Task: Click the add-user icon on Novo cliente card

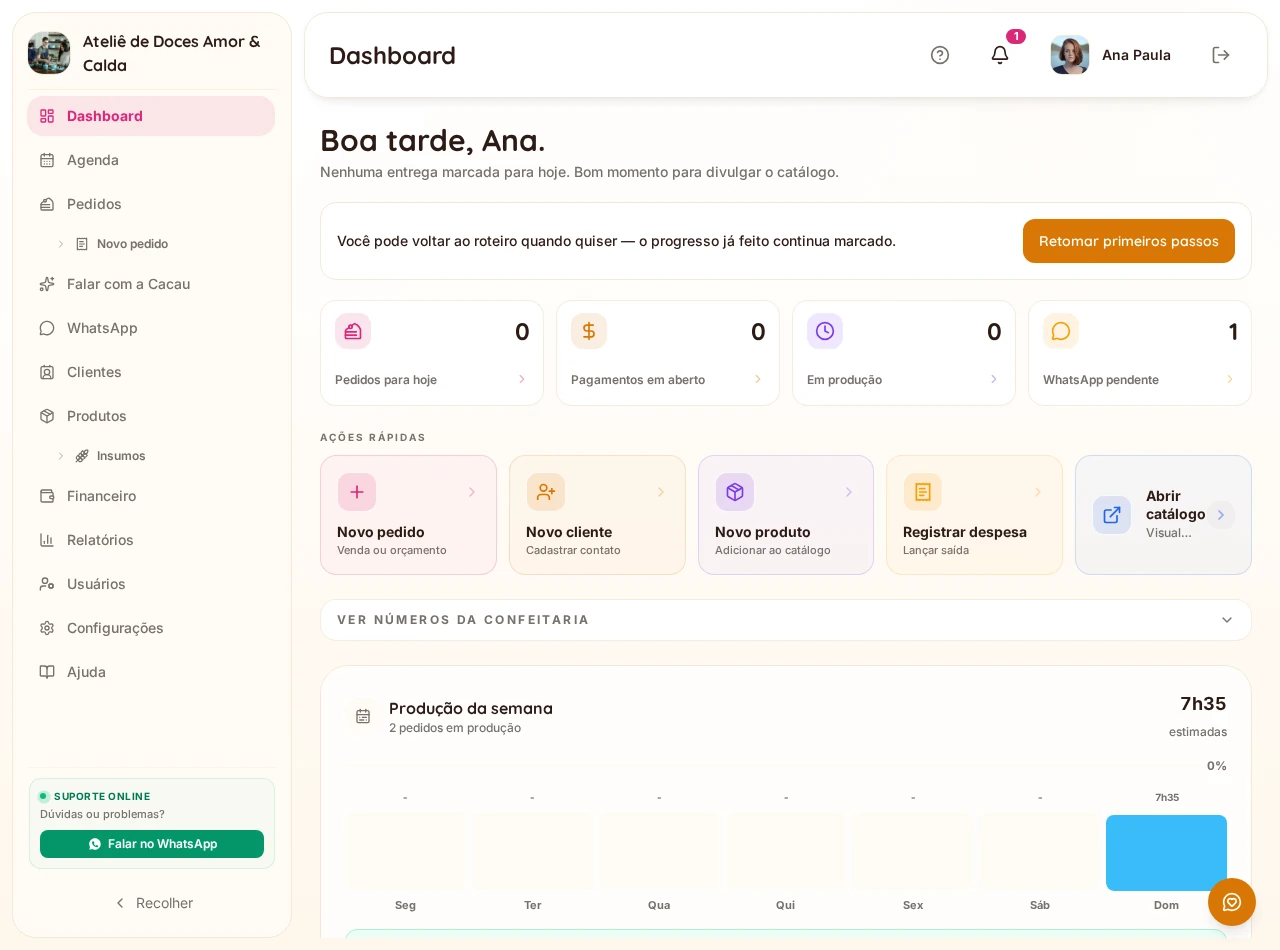Action: coord(546,492)
